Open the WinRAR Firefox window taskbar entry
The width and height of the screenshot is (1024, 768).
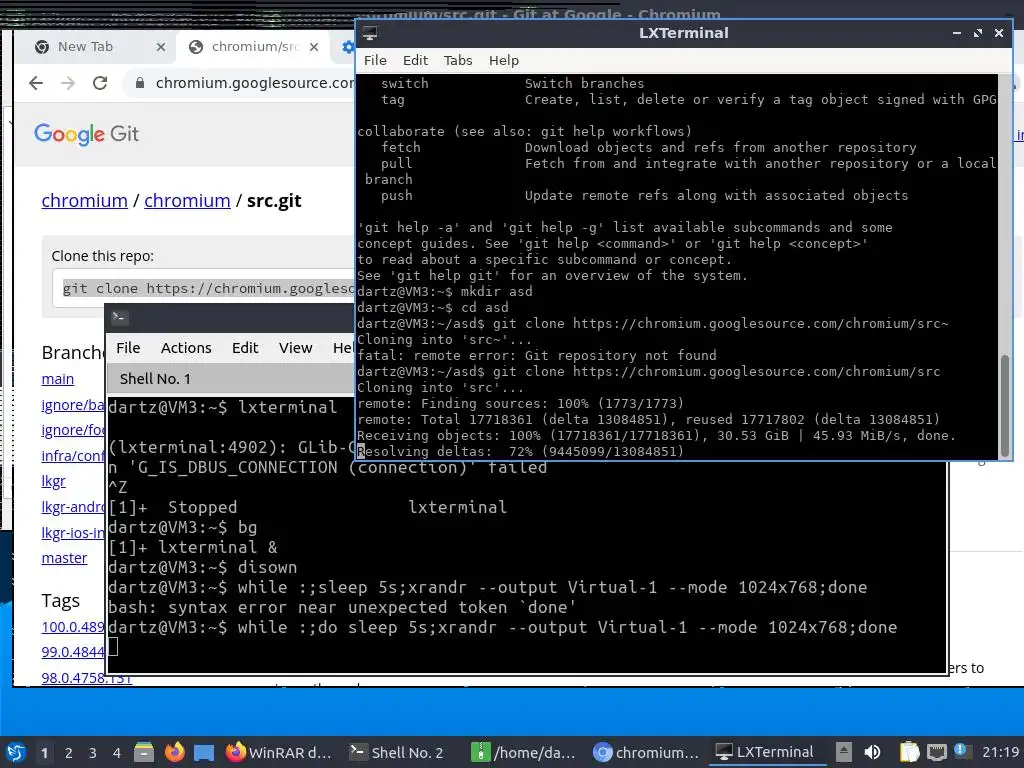click(279, 752)
